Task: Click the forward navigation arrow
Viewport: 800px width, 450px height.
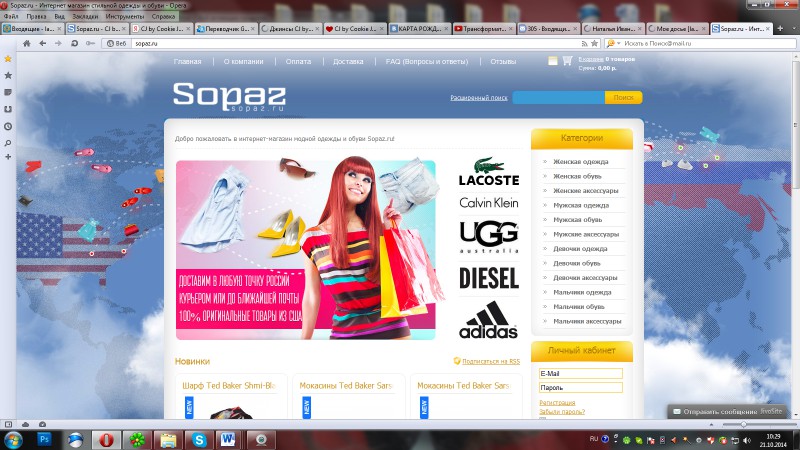Action: tap(58, 43)
